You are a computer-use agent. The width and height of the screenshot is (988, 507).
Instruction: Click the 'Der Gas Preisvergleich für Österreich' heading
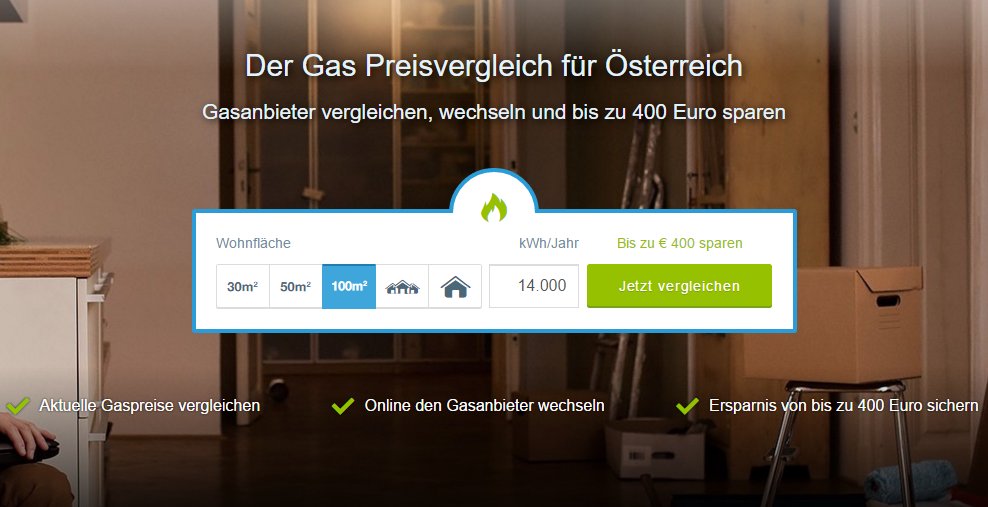pos(494,66)
